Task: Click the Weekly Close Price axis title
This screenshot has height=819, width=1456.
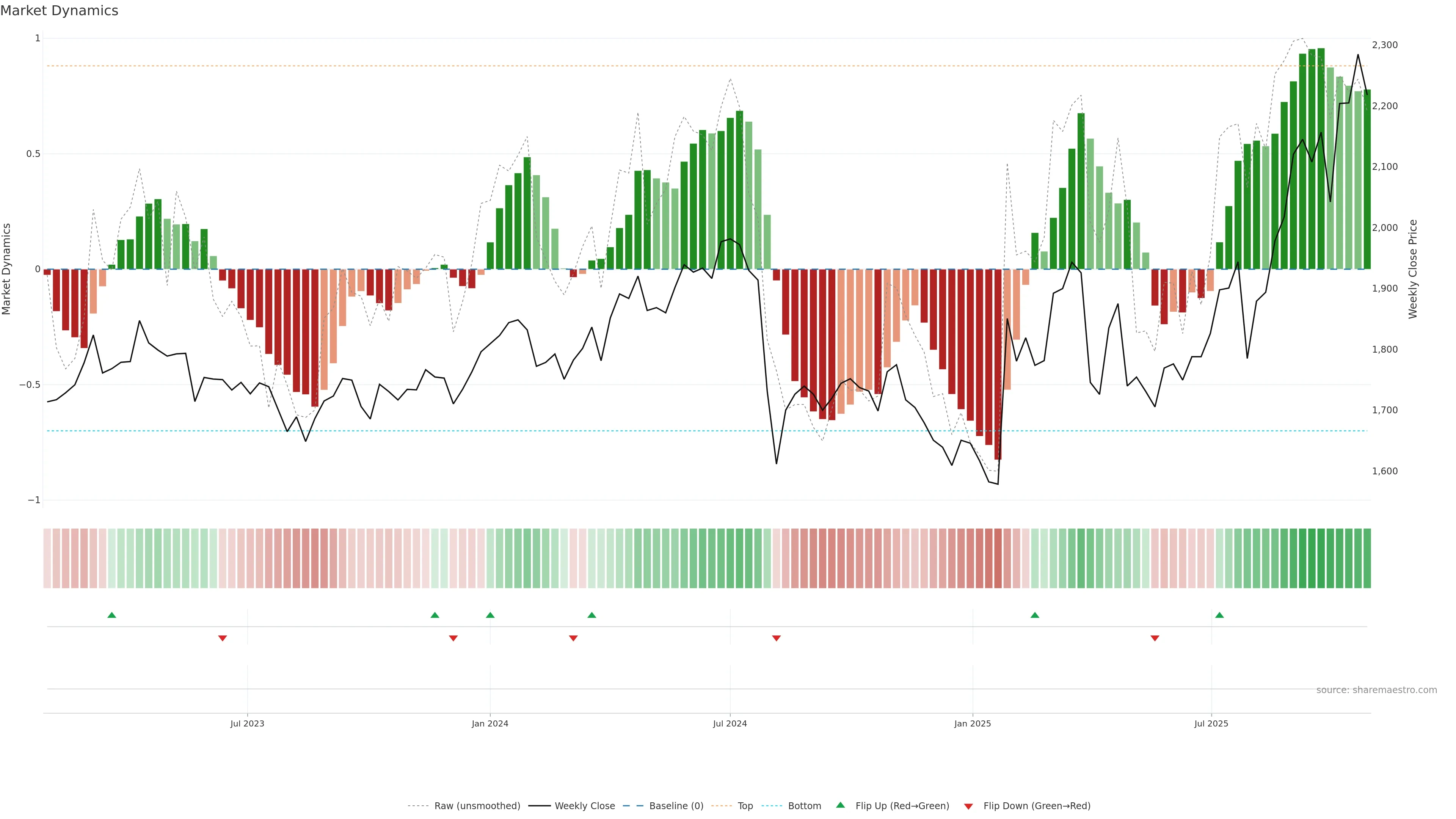Action: click(x=1413, y=269)
